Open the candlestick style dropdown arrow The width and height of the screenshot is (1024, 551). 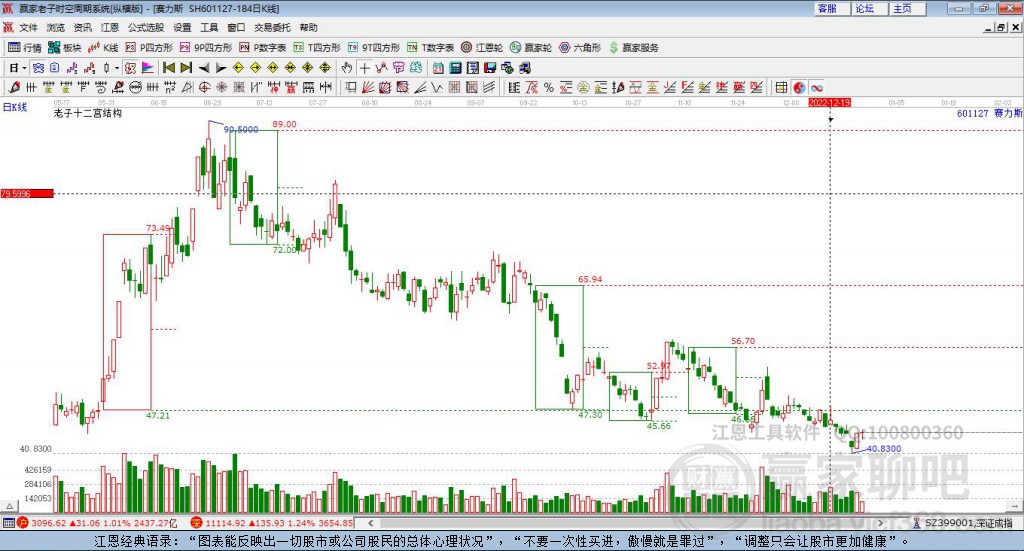pyautogui.click(x=117, y=68)
